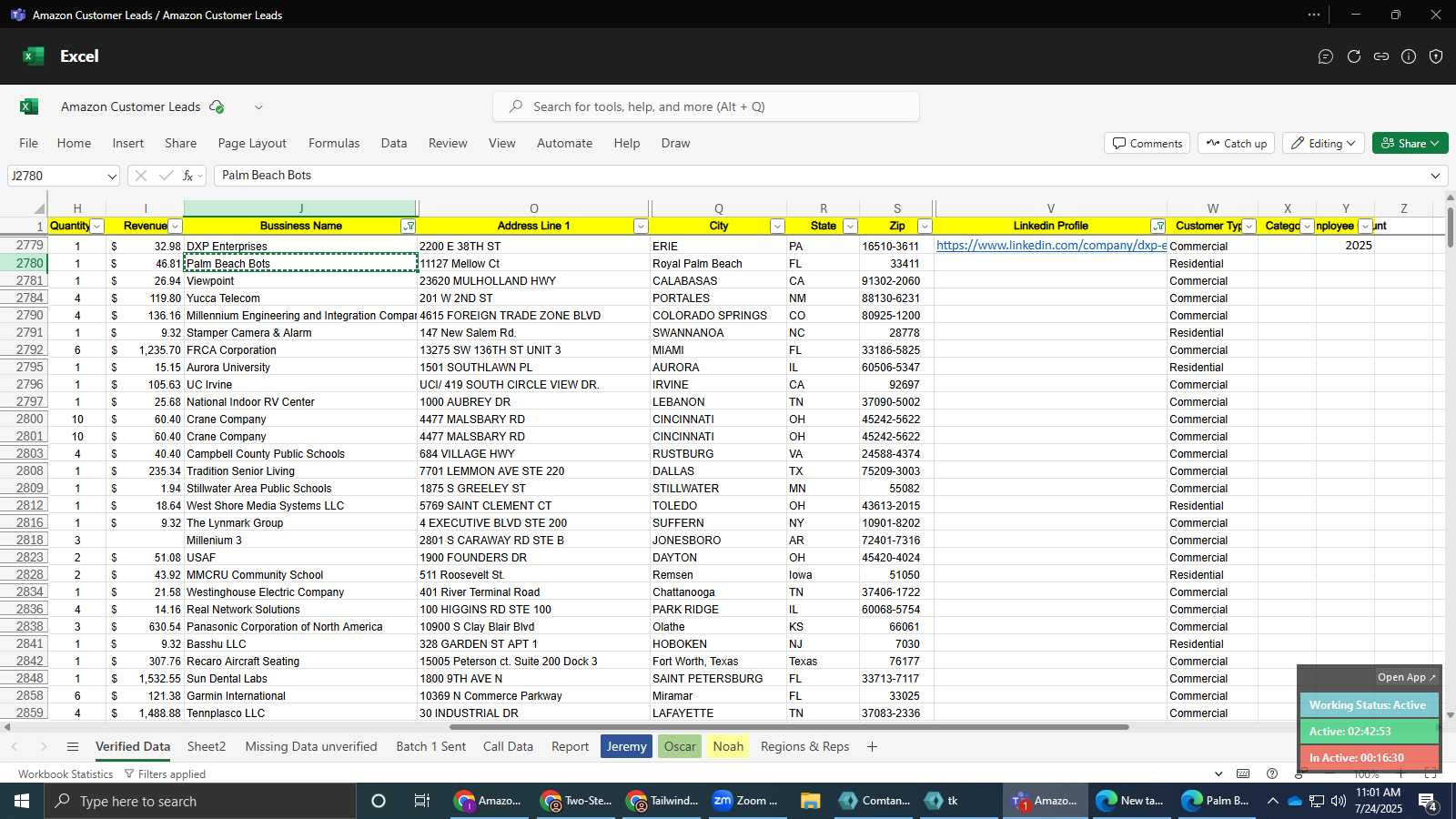Screen dimensions: 1456x819
Task: Open the Excel help question mark in the status bar
Action: tap(1272, 774)
